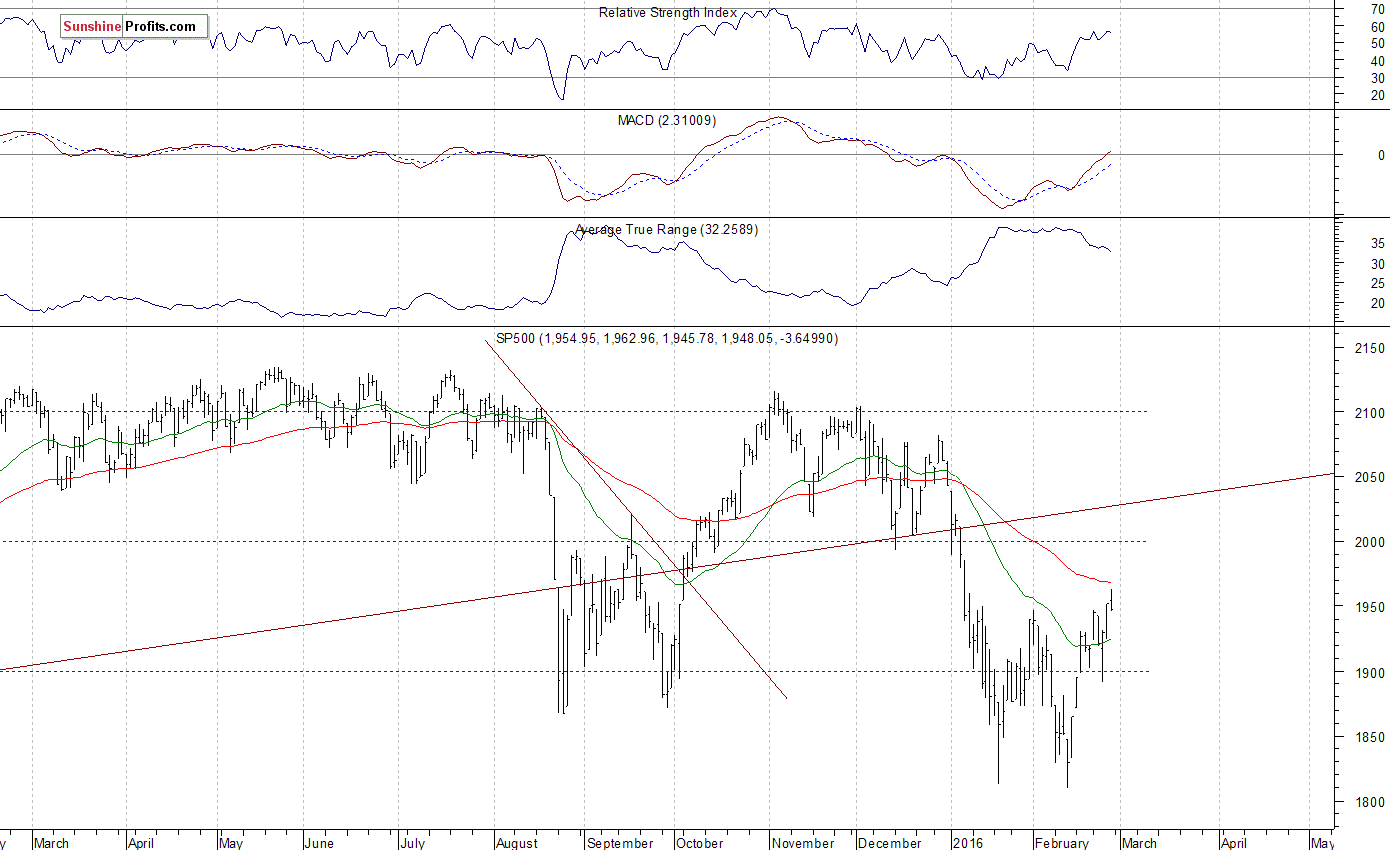Click the June date label
1390x850 pixels.
[318, 843]
